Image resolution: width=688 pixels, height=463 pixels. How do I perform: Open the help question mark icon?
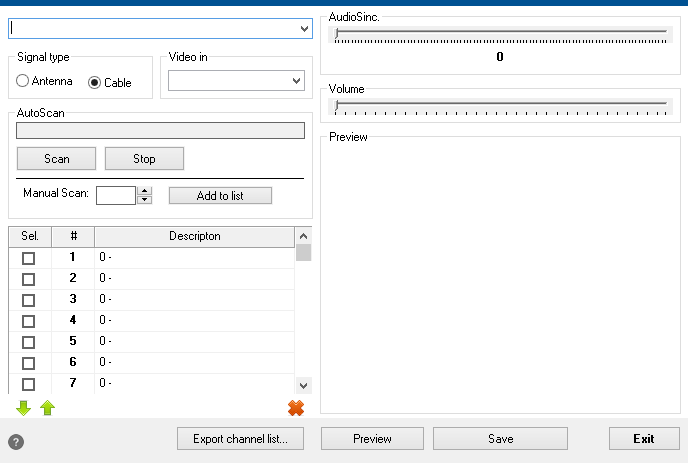tap(16, 441)
